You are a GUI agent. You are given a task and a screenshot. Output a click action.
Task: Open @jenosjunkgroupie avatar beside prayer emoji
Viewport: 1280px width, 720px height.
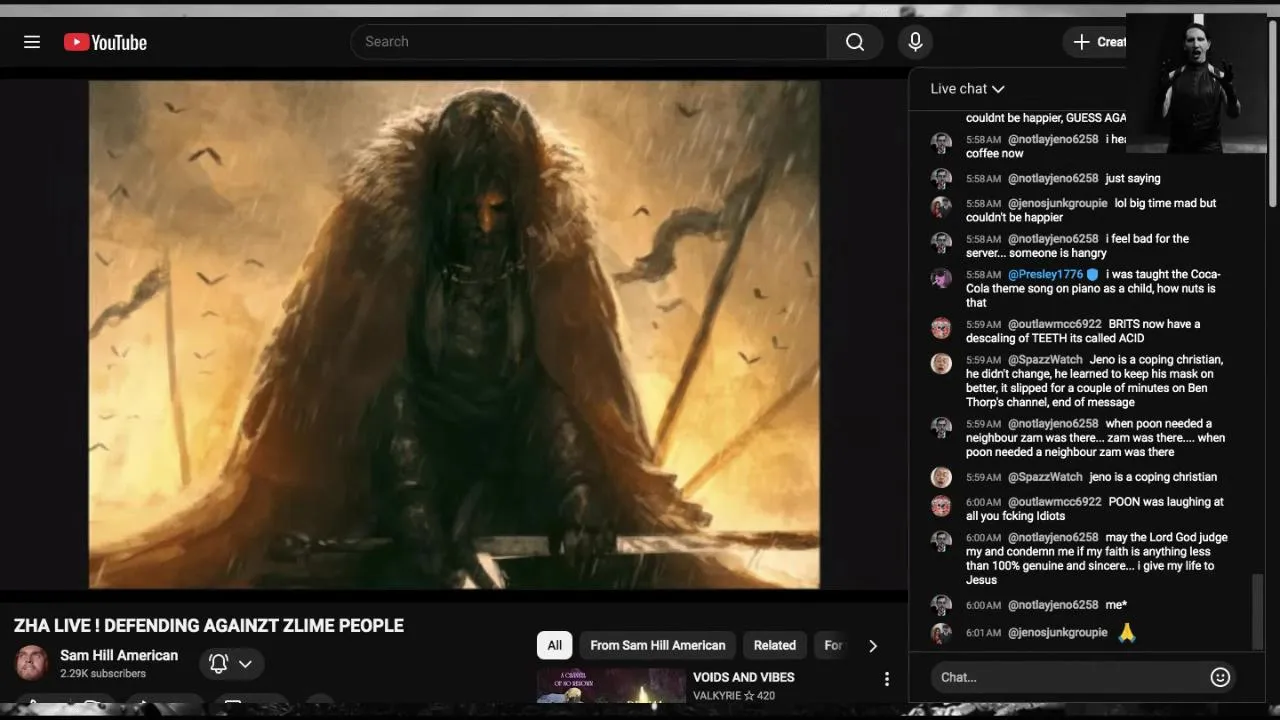(941, 633)
